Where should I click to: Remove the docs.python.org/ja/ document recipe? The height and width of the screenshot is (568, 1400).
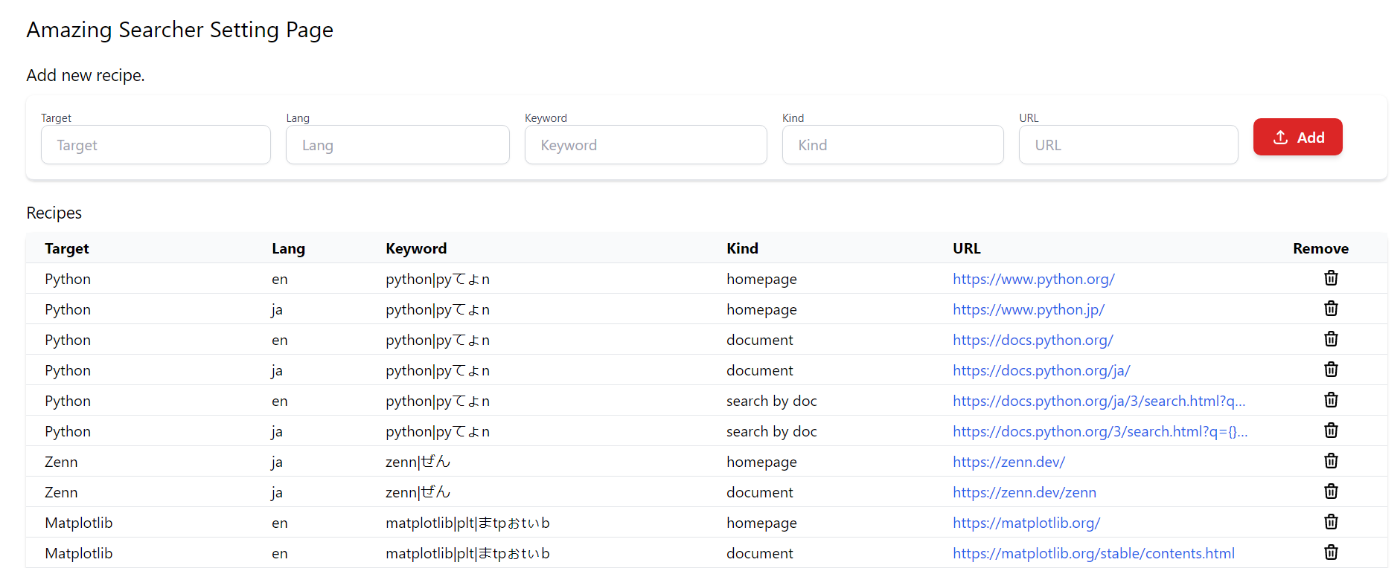(x=1331, y=370)
